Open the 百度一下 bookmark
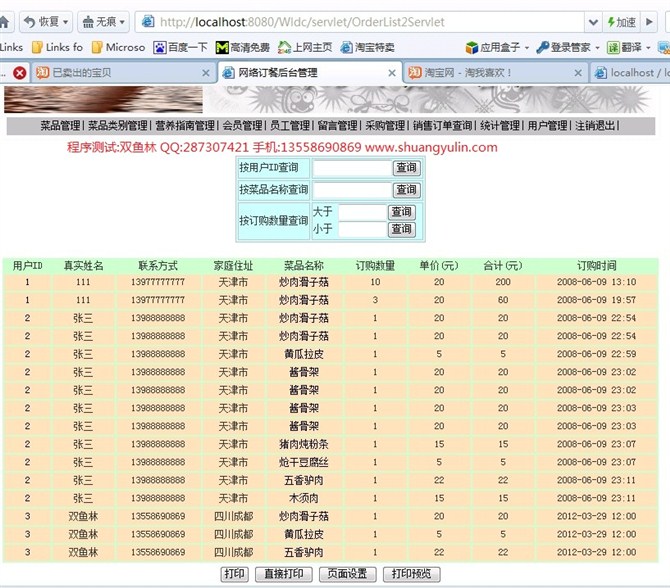670x588 pixels. [x=180, y=47]
